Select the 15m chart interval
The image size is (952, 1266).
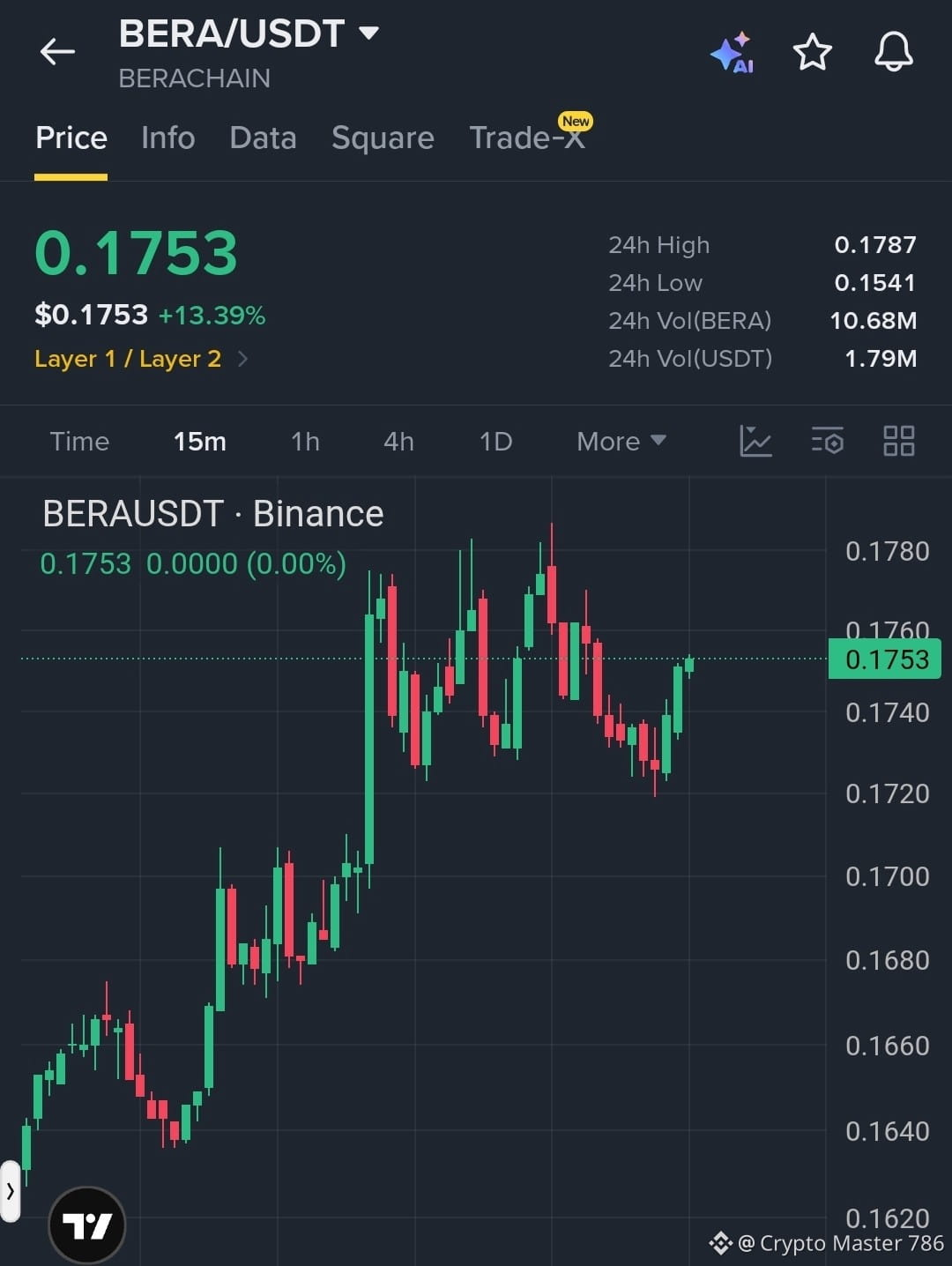point(199,441)
